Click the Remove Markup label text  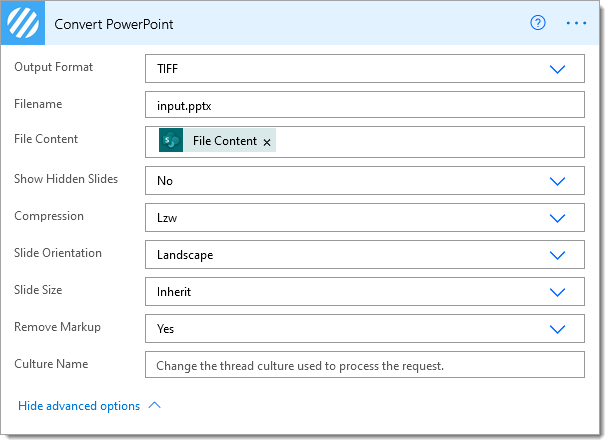[x=58, y=327]
